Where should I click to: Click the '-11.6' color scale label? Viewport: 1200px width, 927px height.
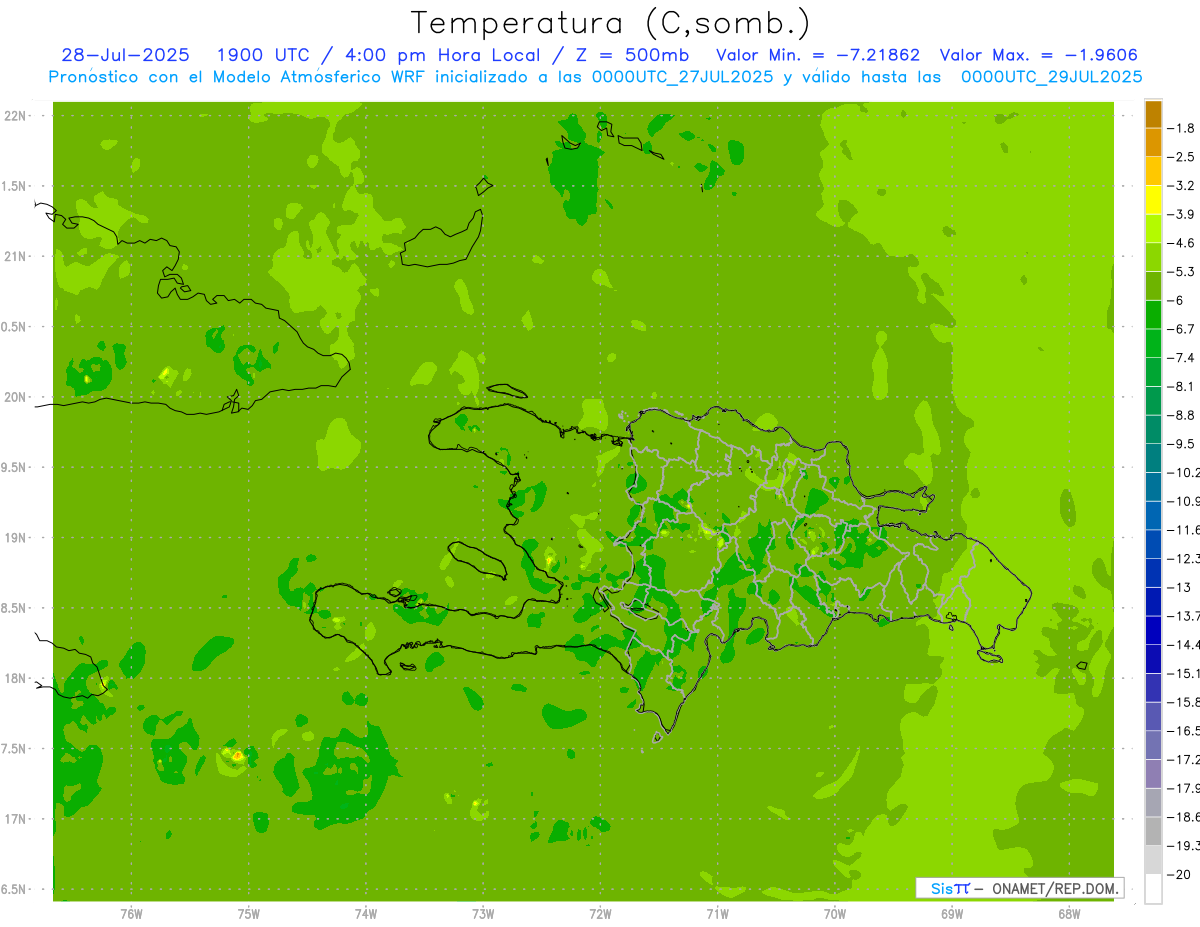point(1183,530)
